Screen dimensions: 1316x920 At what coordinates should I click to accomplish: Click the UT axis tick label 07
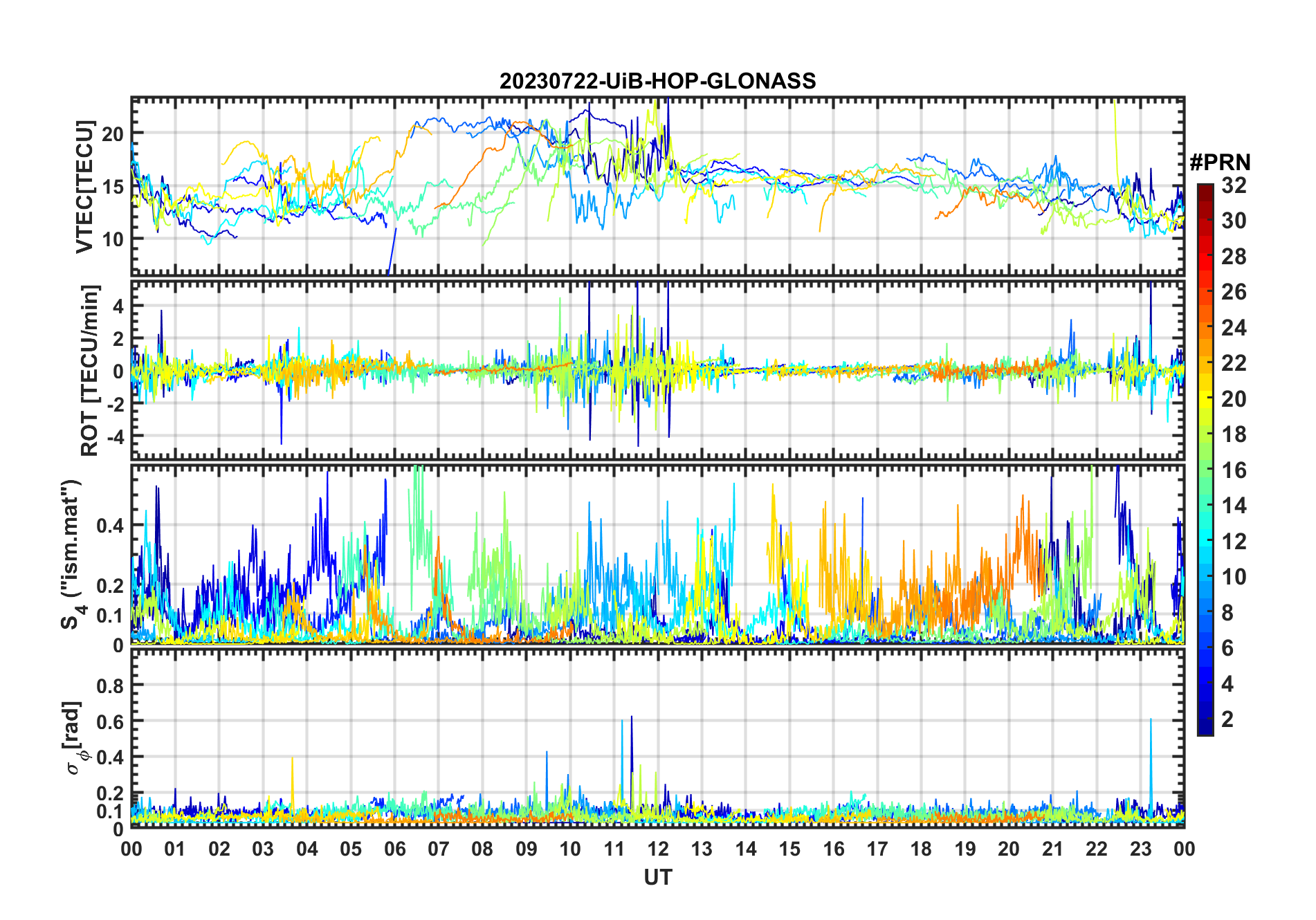[x=439, y=849]
